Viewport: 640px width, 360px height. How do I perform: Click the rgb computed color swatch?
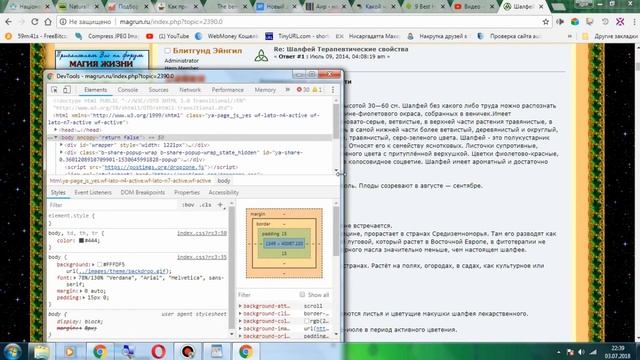click(x=306, y=321)
